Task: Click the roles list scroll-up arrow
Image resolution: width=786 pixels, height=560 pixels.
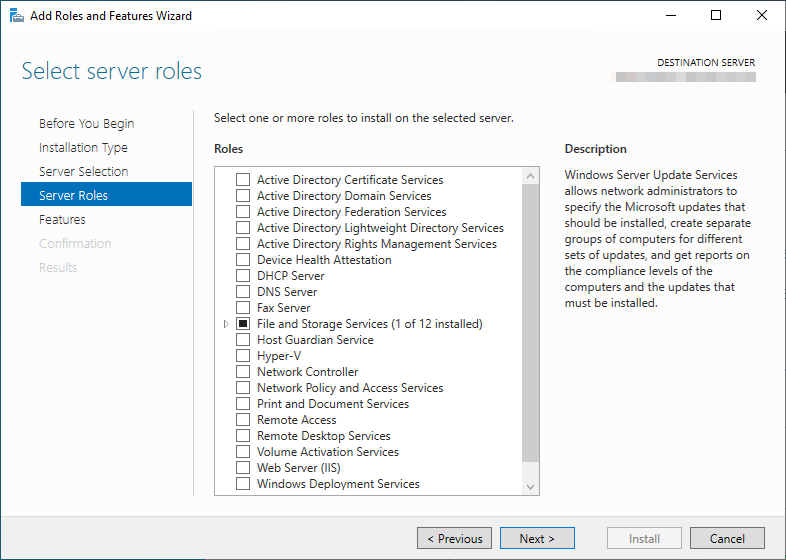Action: 530,176
